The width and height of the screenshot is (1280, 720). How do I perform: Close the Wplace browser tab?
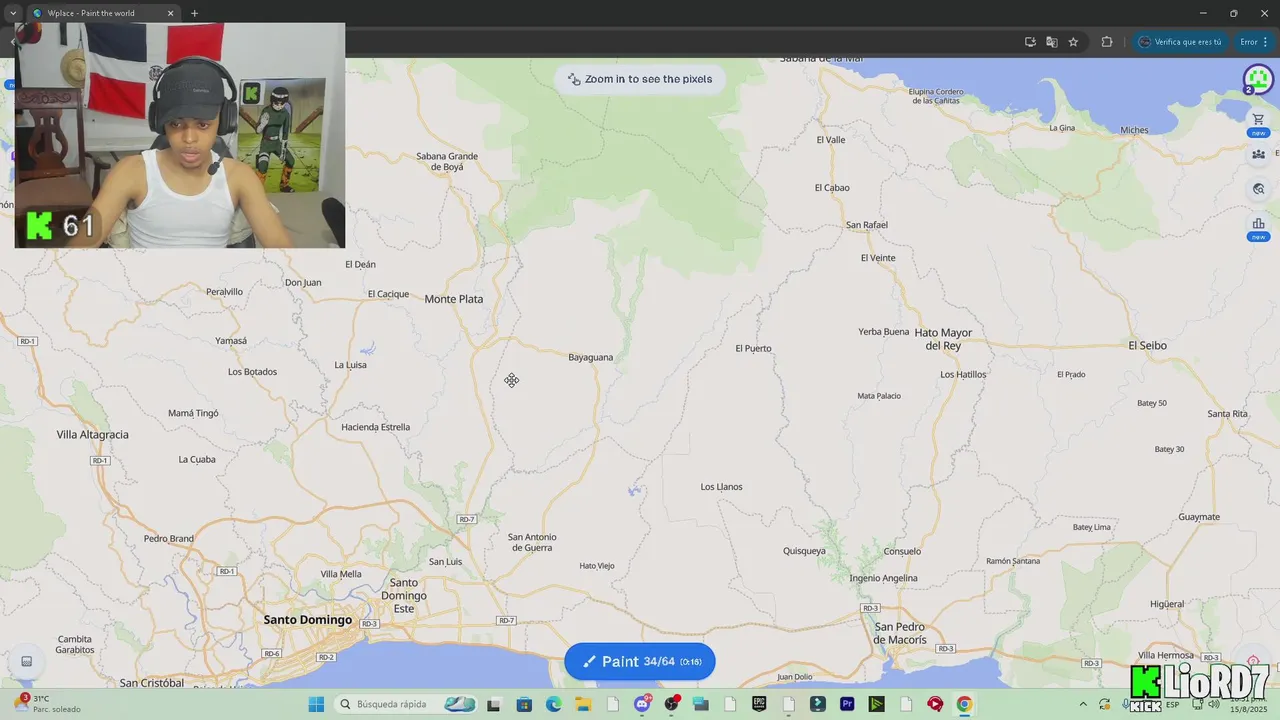point(170,13)
